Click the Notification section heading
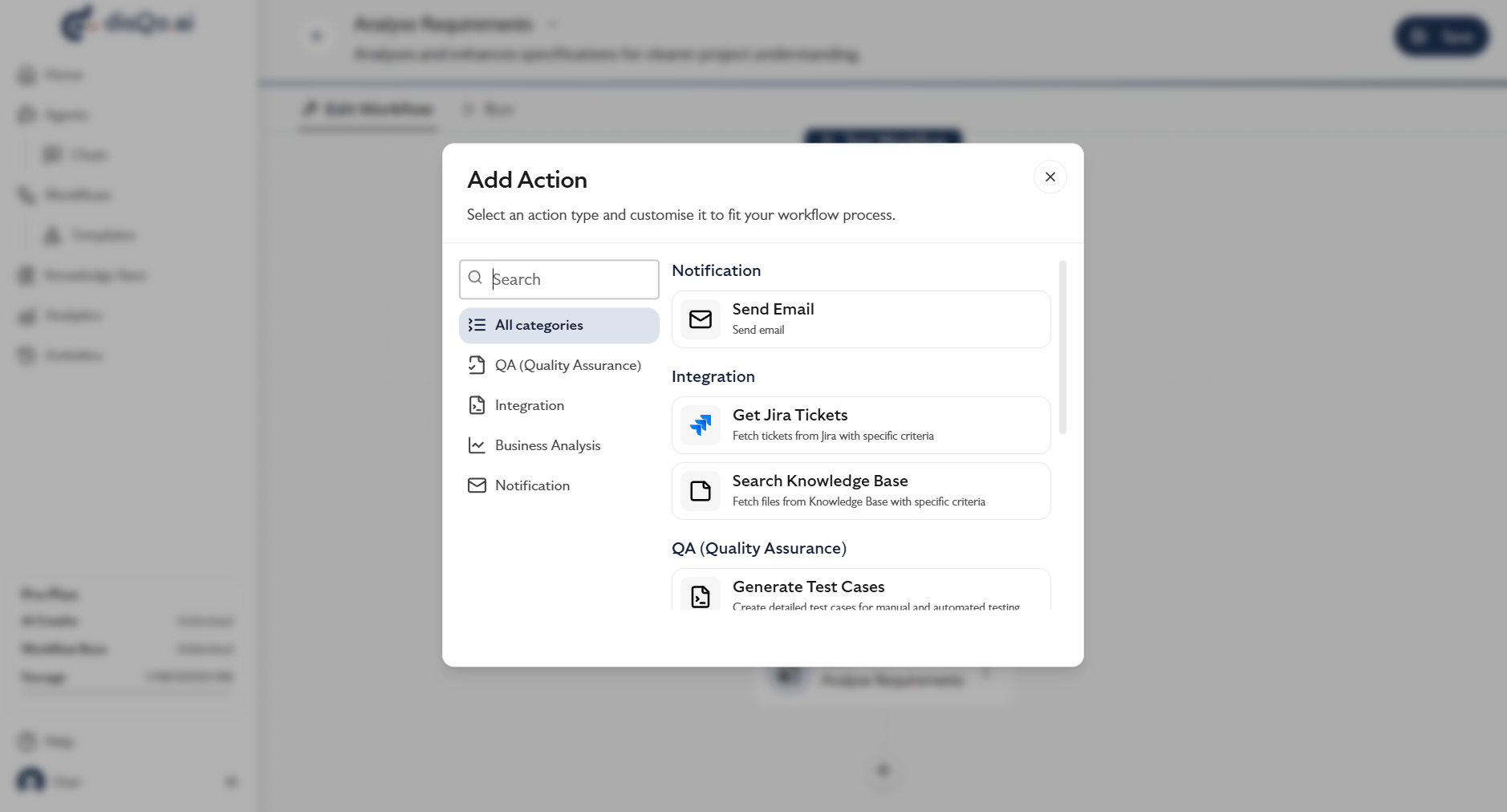 (716, 270)
